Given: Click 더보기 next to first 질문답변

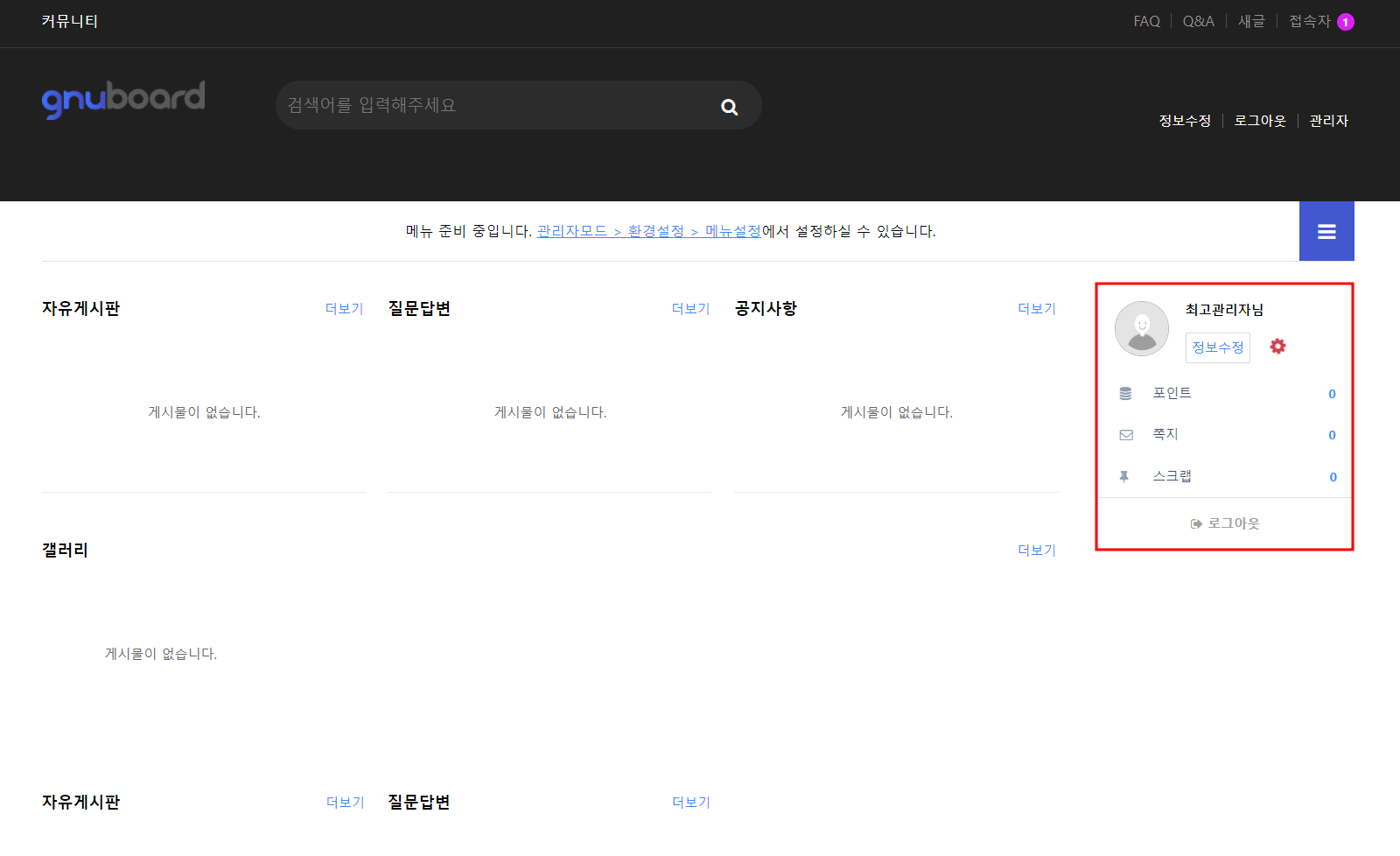Looking at the screenshot, I should click(690, 309).
